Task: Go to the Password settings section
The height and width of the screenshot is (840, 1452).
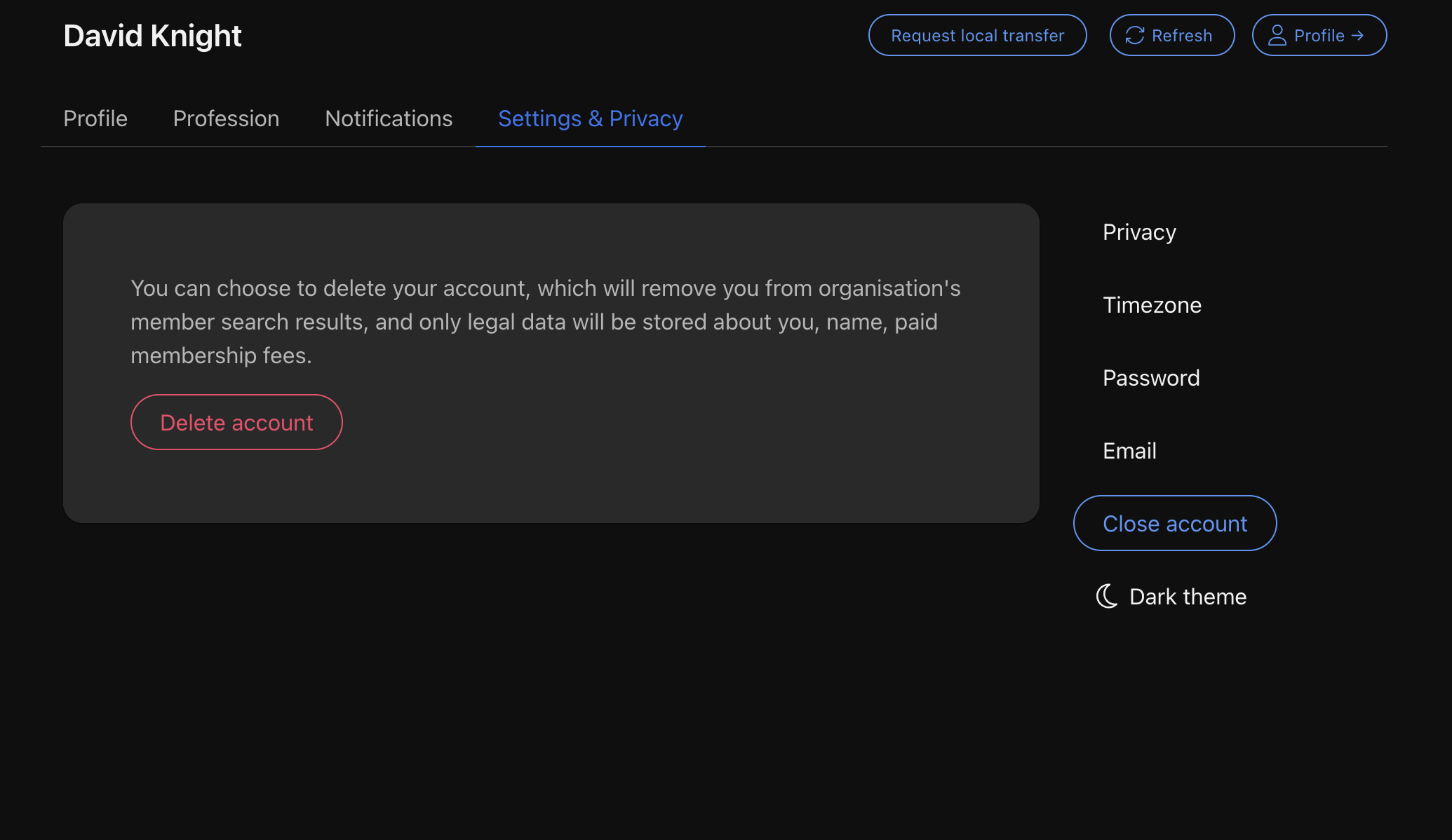Action: 1151,378
